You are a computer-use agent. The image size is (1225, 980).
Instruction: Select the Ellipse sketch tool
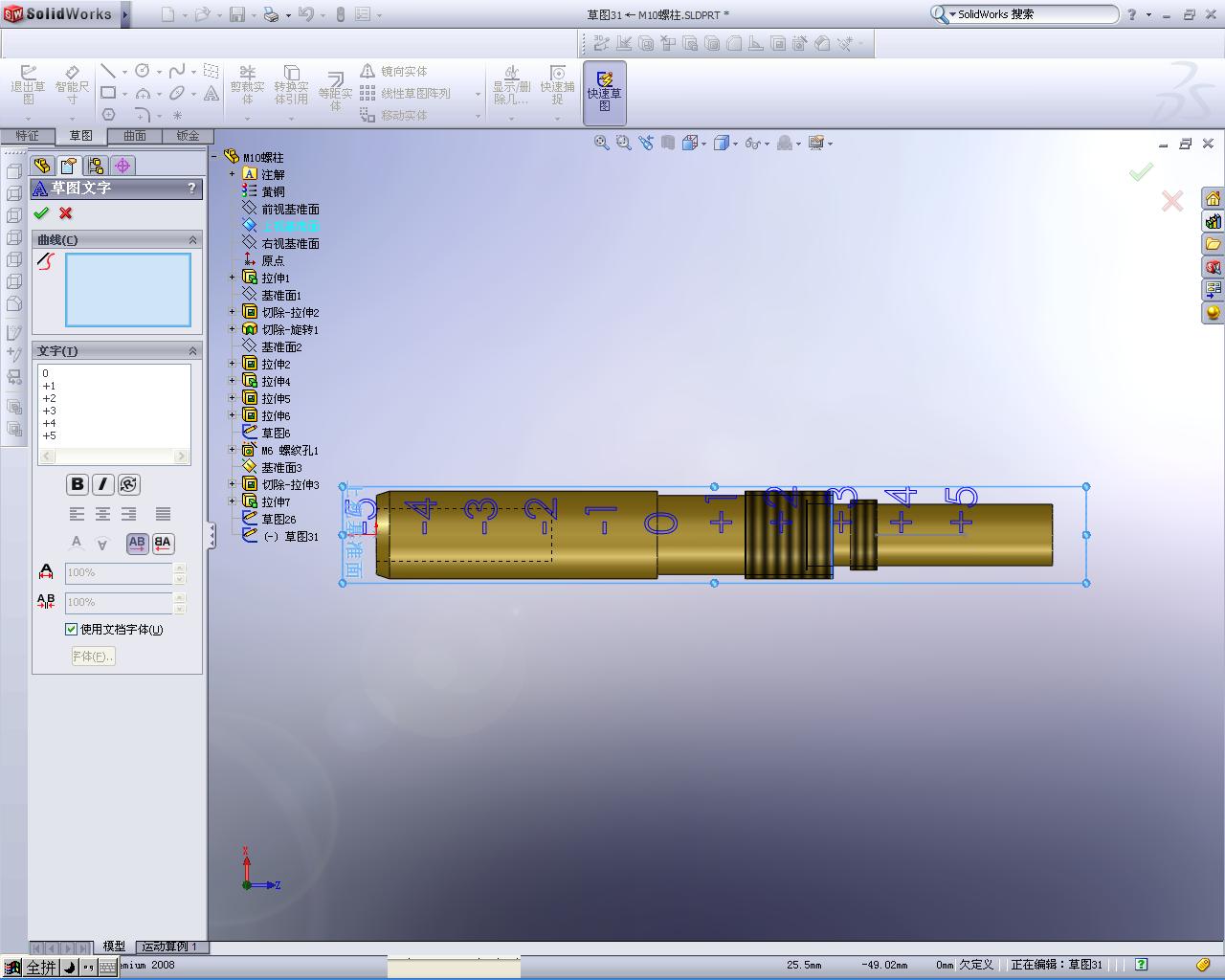177,93
